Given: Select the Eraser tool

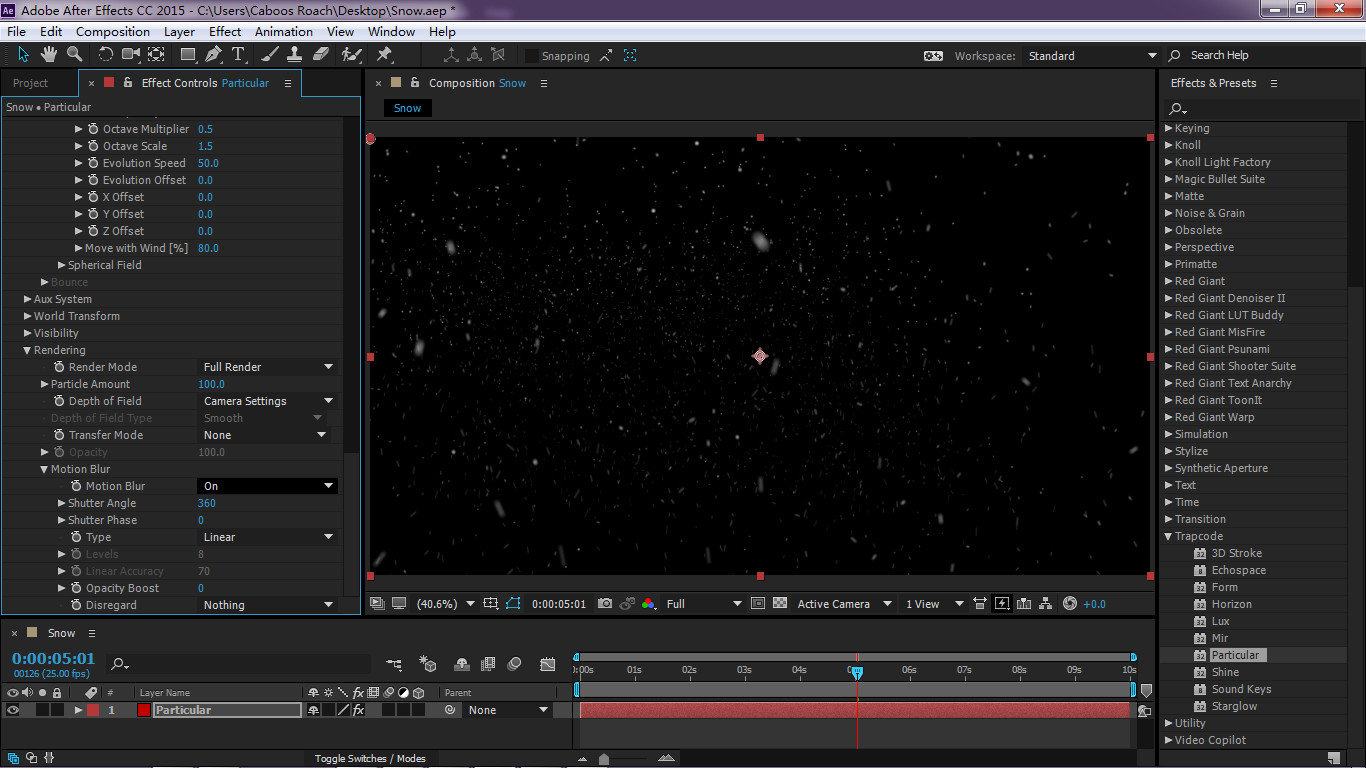Looking at the screenshot, I should coord(321,54).
